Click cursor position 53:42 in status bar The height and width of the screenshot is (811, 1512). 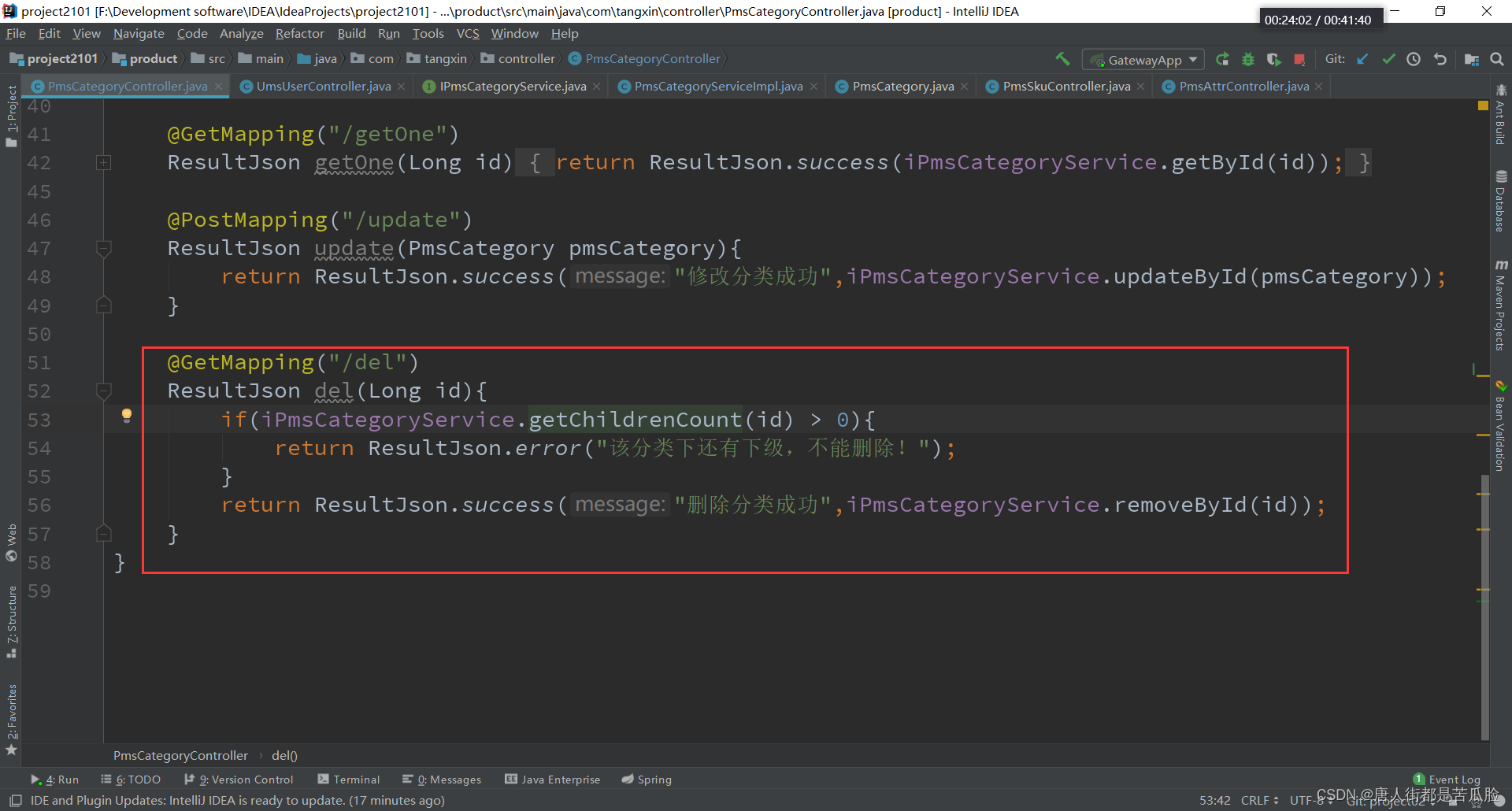click(1214, 801)
